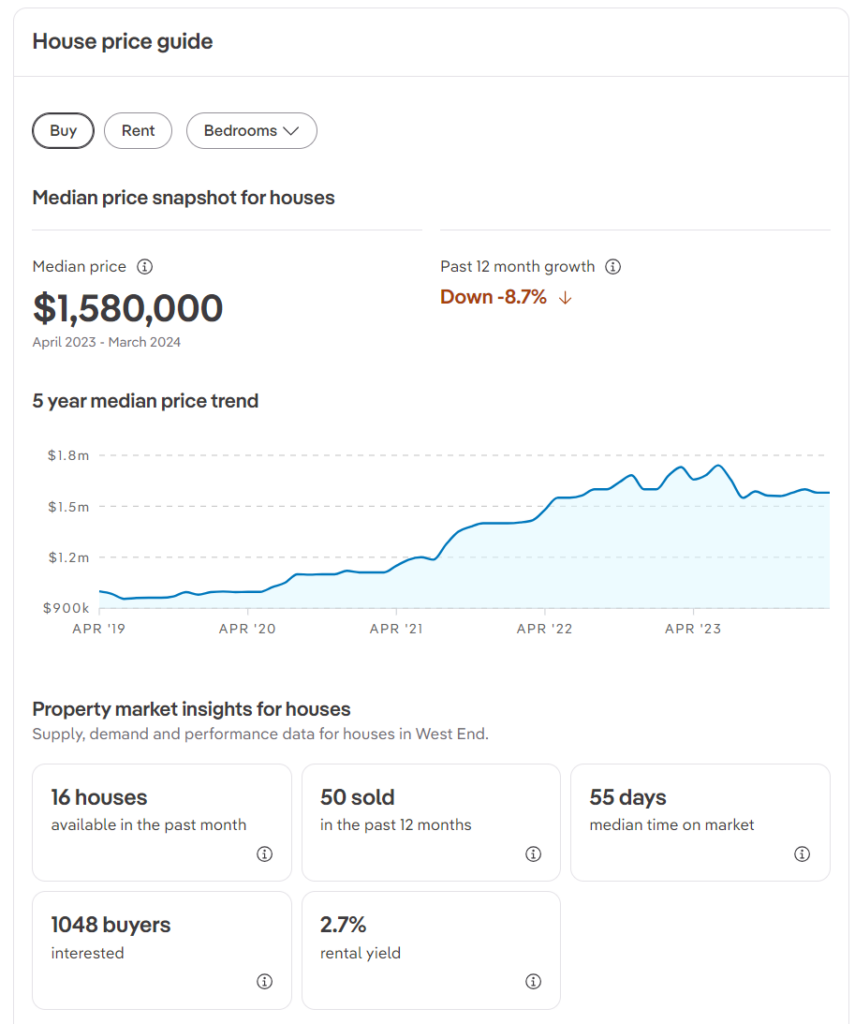Click the APR '23 point on trend chart
Image resolution: width=855 pixels, height=1024 pixels.
693,628
